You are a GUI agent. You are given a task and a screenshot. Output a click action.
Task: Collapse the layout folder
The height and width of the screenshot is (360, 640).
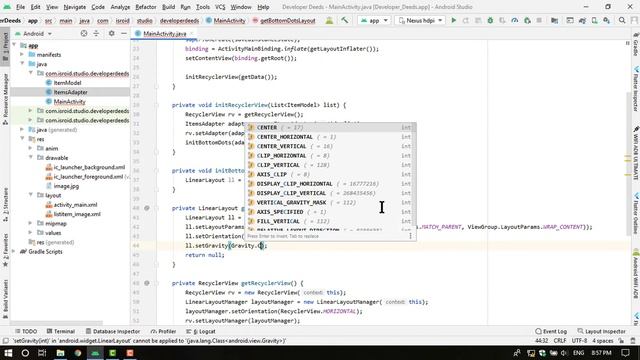(31, 196)
